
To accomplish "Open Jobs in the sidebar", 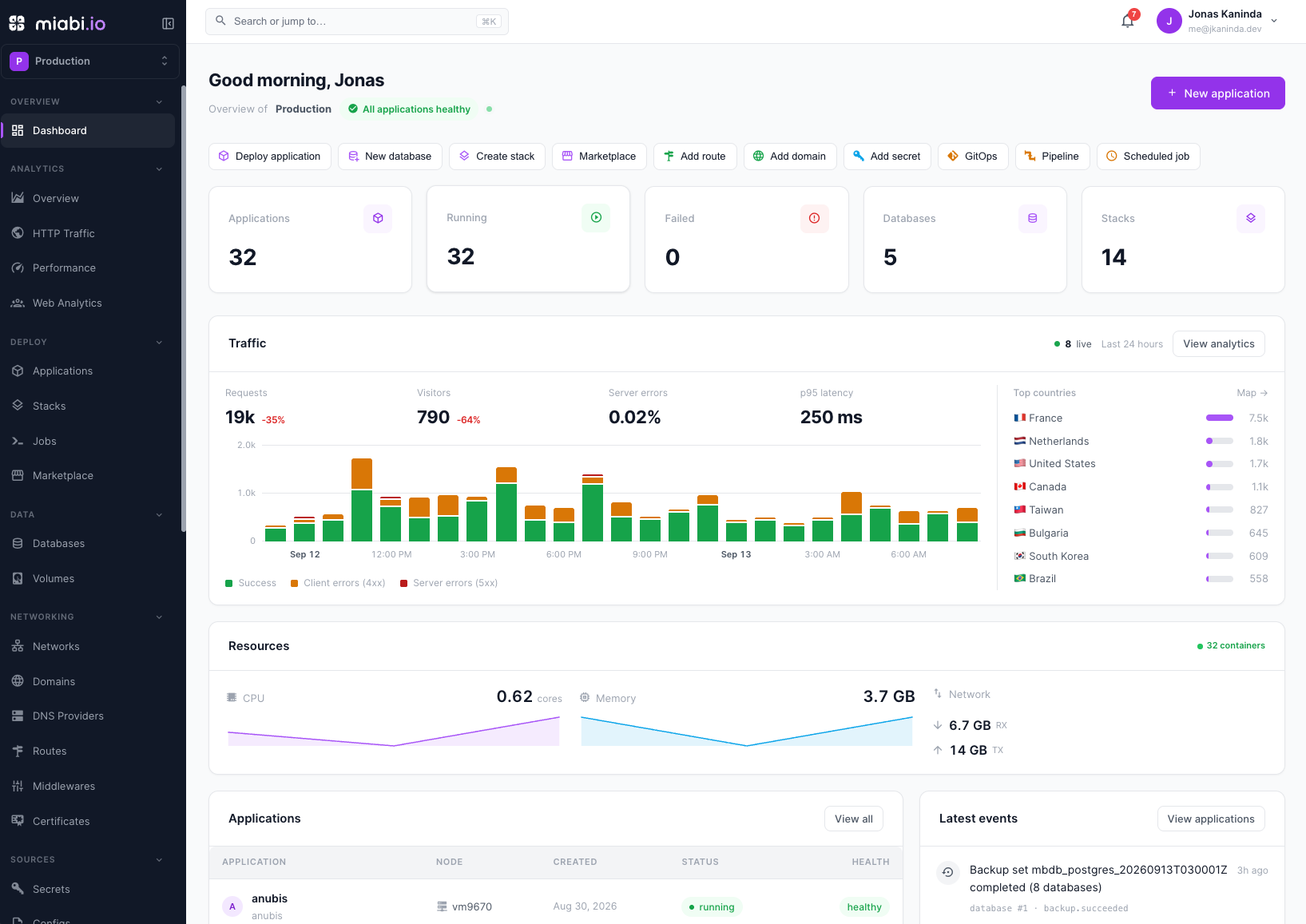I will coord(88,441).
